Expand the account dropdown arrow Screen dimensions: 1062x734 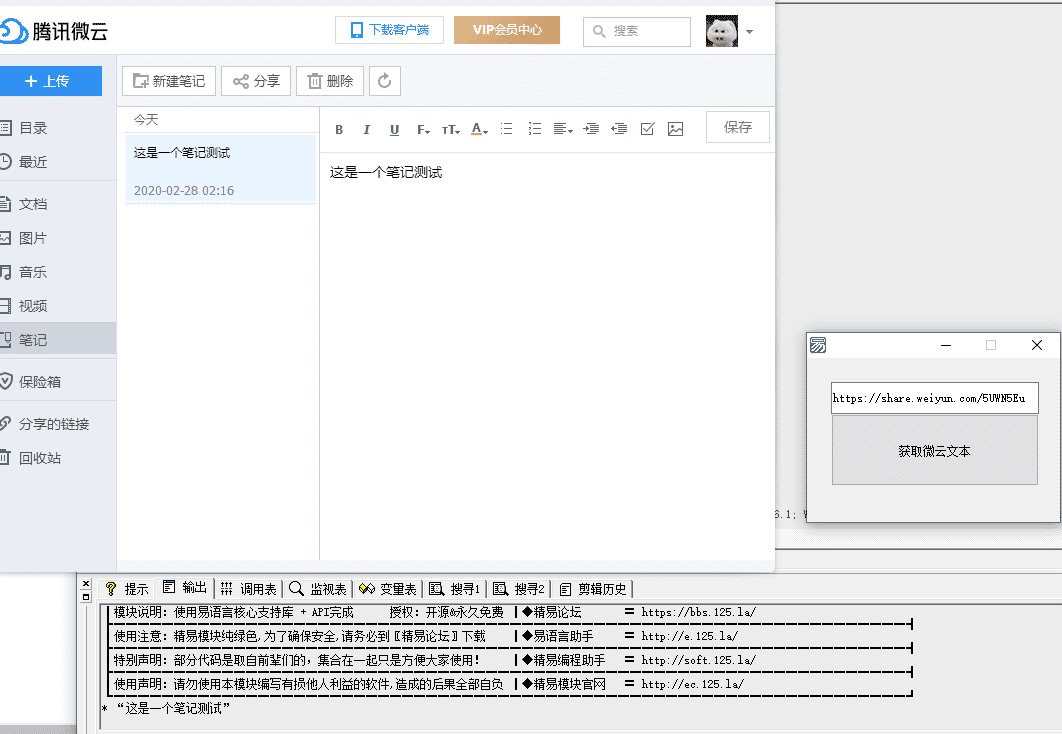[749, 32]
